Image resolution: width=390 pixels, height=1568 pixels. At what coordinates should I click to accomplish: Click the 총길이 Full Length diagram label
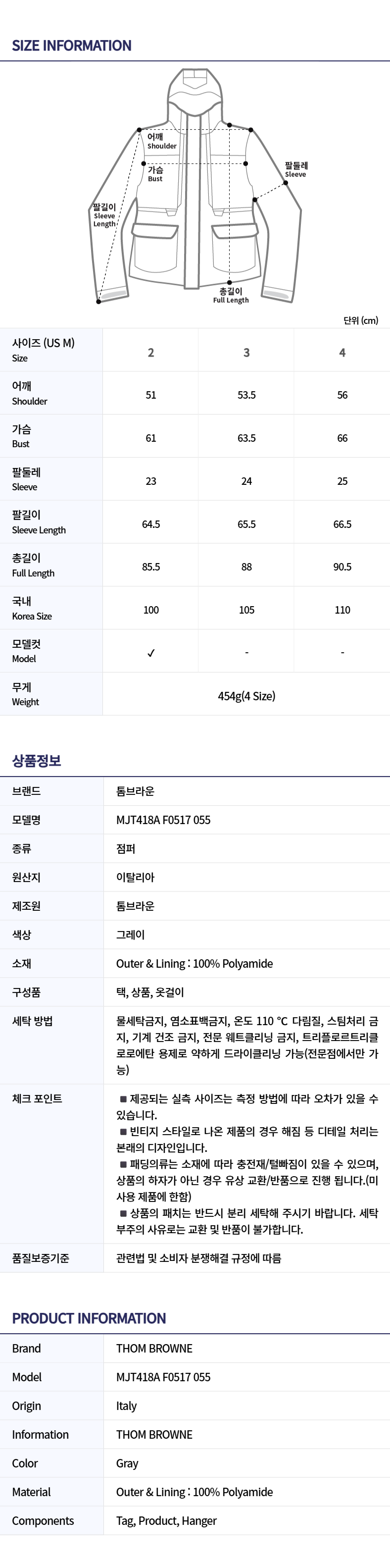coord(231,295)
